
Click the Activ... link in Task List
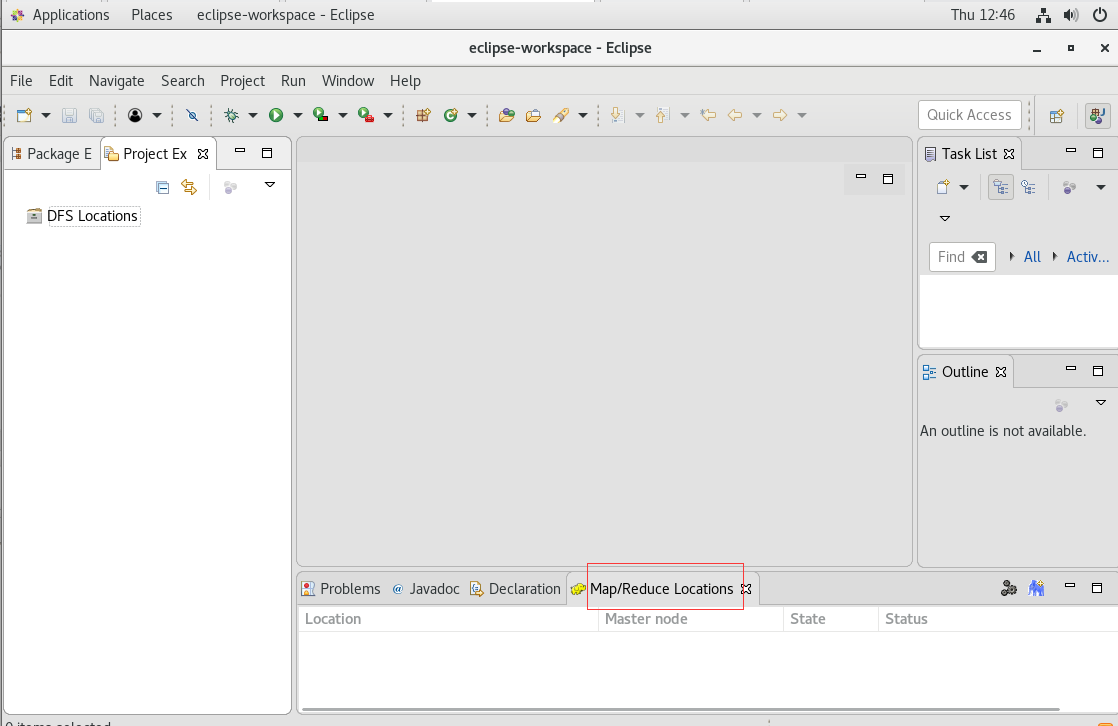coord(1087,257)
